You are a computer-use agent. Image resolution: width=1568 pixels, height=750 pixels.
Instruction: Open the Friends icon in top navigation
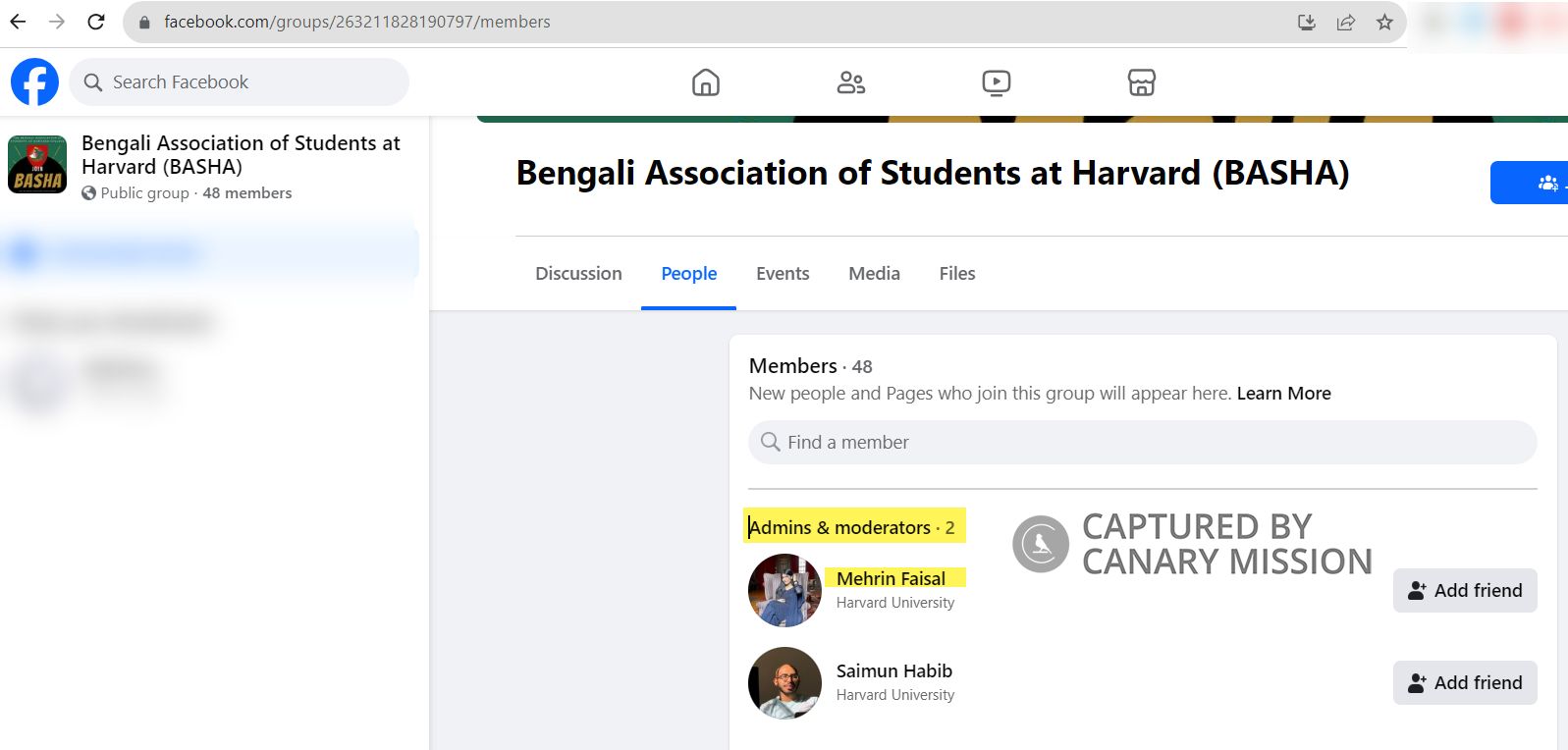[x=851, y=82]
